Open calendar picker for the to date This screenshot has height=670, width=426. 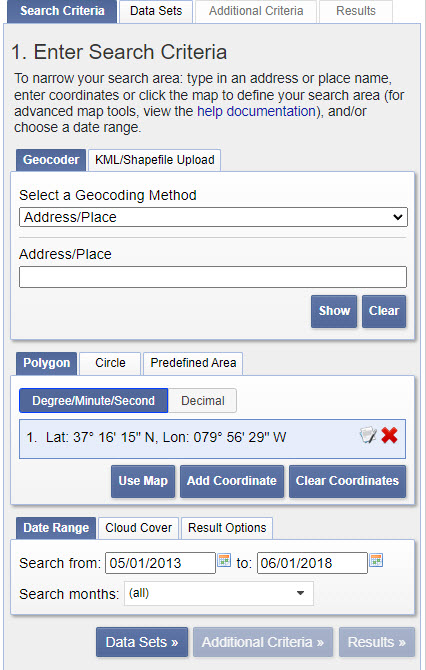(376, 560)
